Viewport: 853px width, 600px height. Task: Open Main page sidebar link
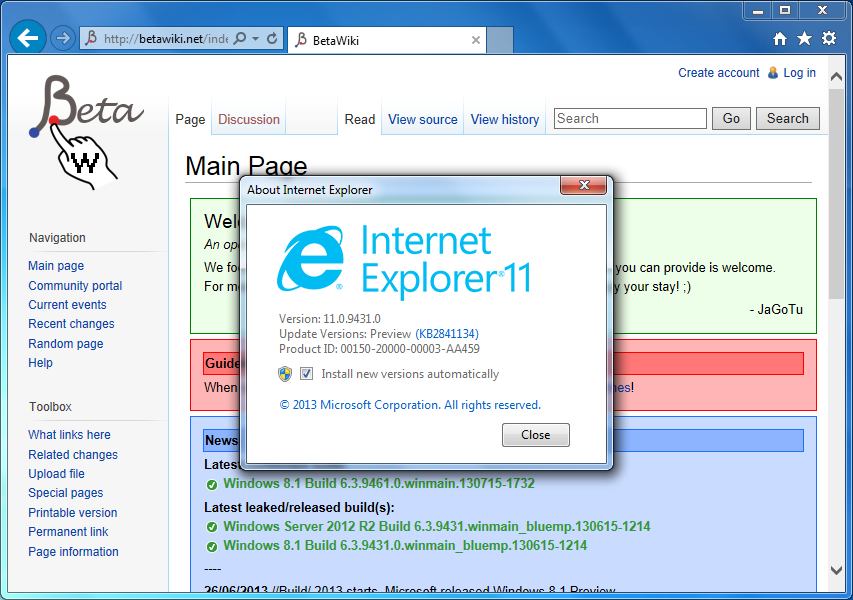pos(56,266)
